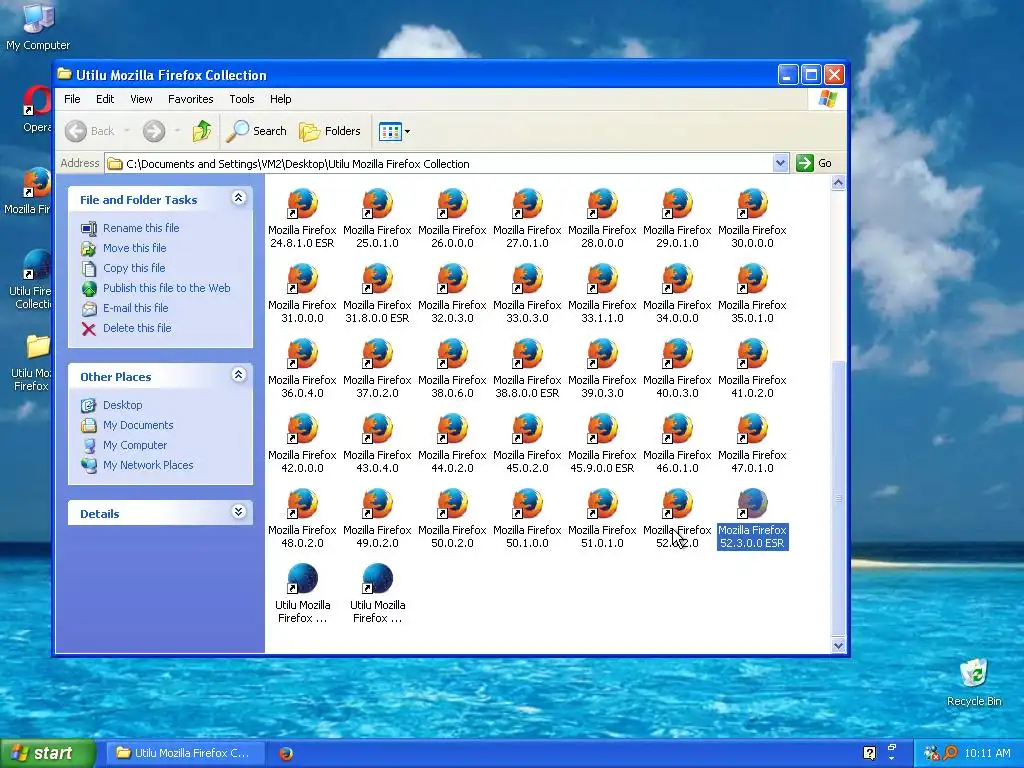Click the scrollbar down arrow
This screenshot has width=1024, height=768.
[839, 646]
